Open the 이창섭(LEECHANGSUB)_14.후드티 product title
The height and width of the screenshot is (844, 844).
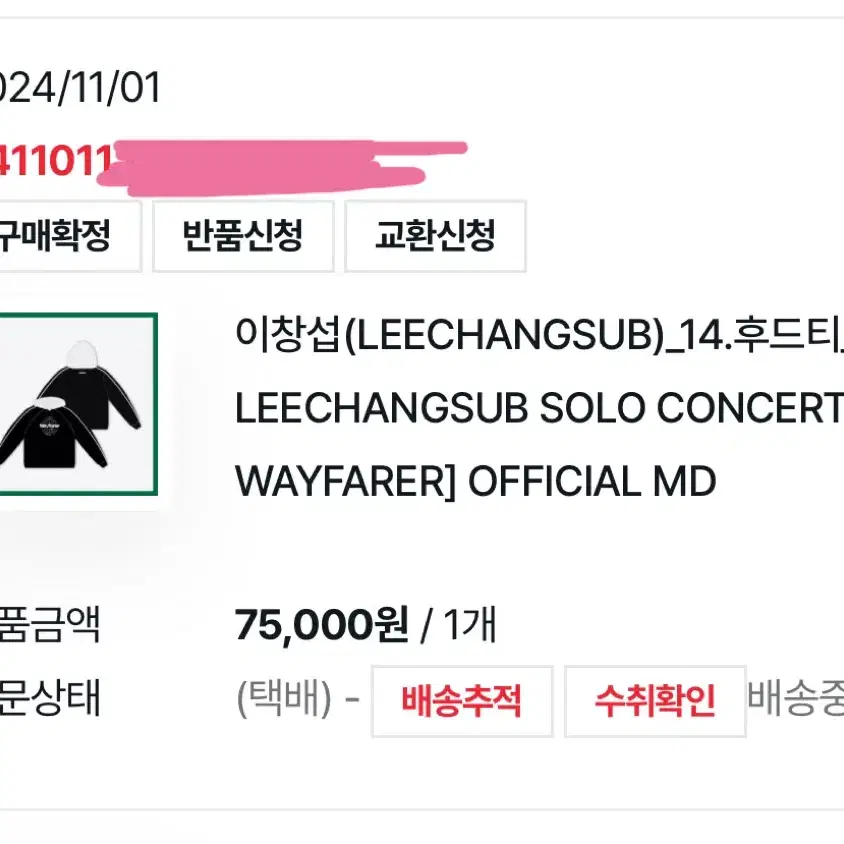(x=539, y=335)
